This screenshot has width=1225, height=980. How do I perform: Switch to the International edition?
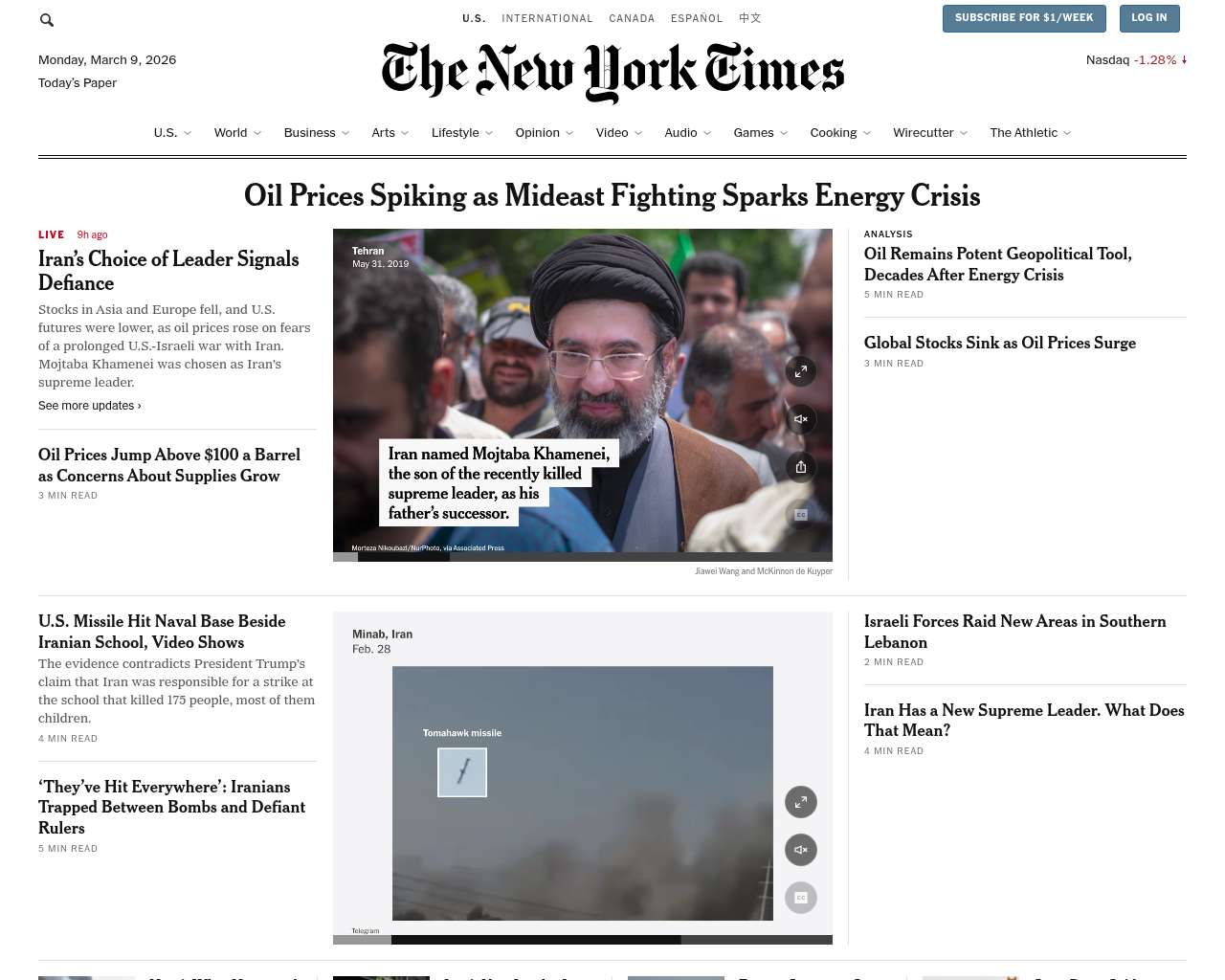[x=547, y=18]
